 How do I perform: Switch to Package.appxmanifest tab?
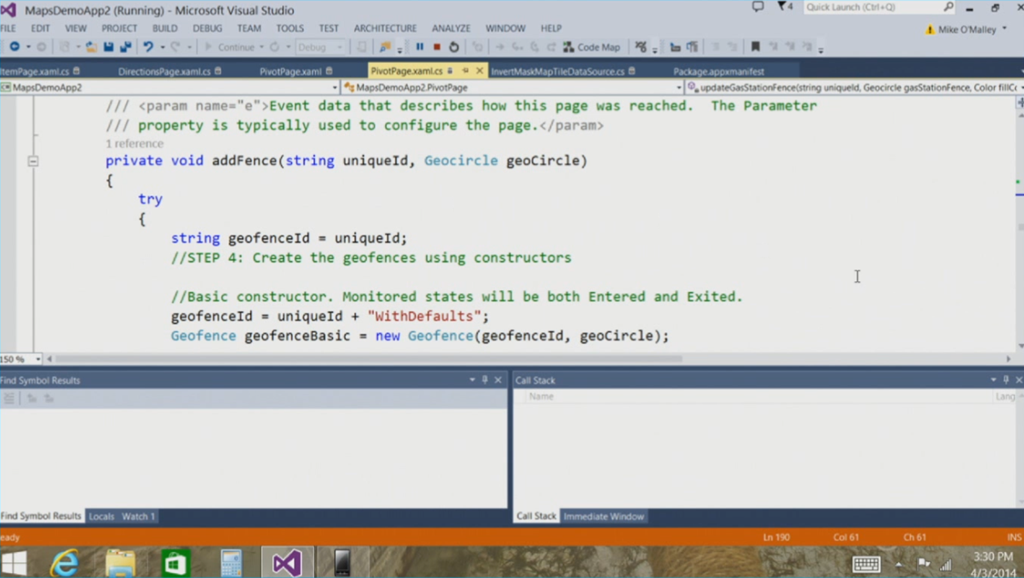[x=718, y=71]
